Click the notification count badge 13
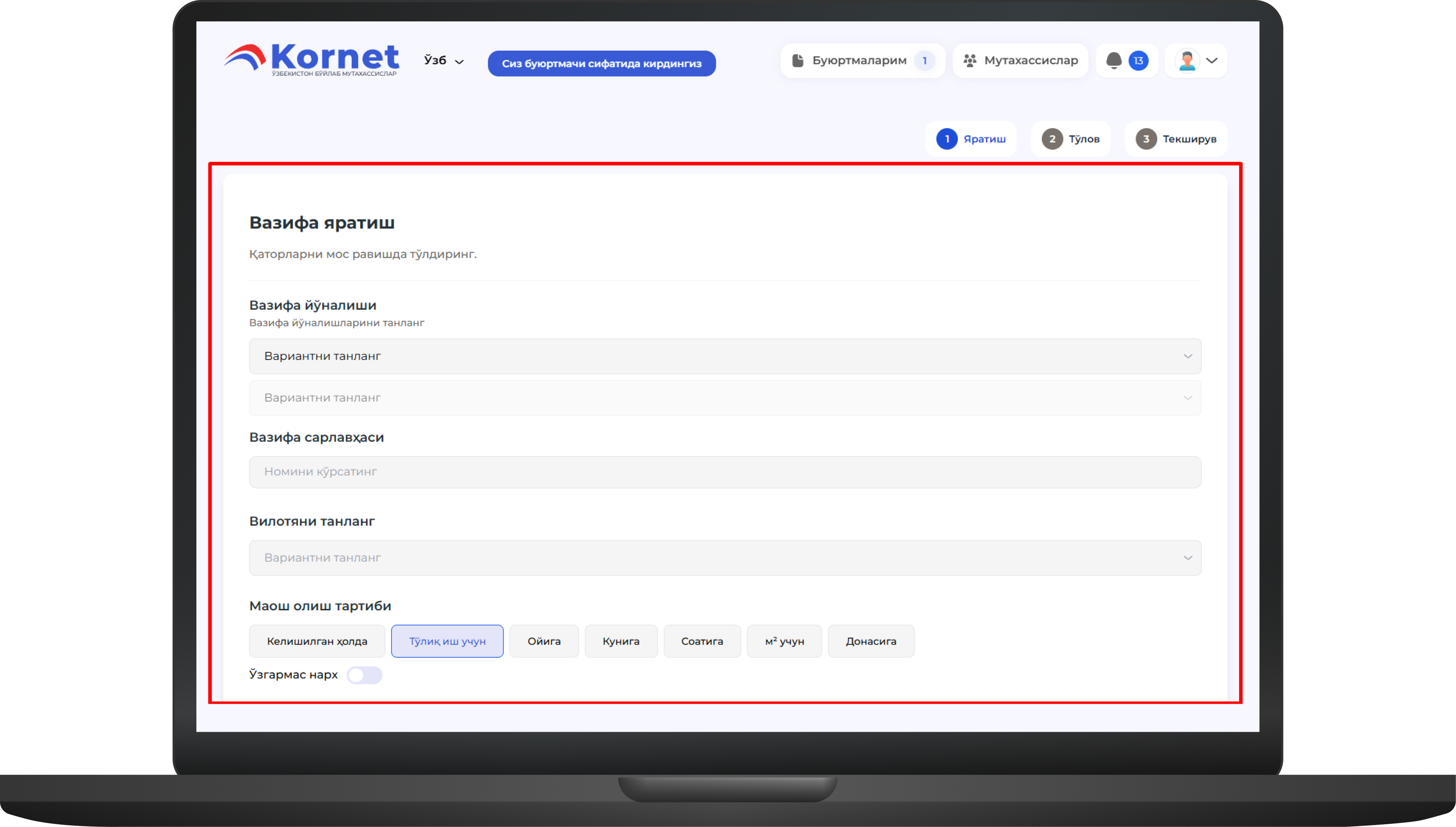This screenshot has width=1456, height=827. (x=1138, y=60)
